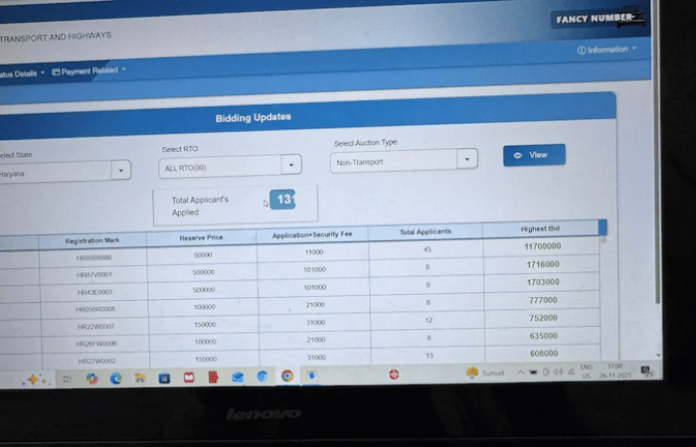Click the Reserve Price column header
The image size is (696, 447).
201,238
